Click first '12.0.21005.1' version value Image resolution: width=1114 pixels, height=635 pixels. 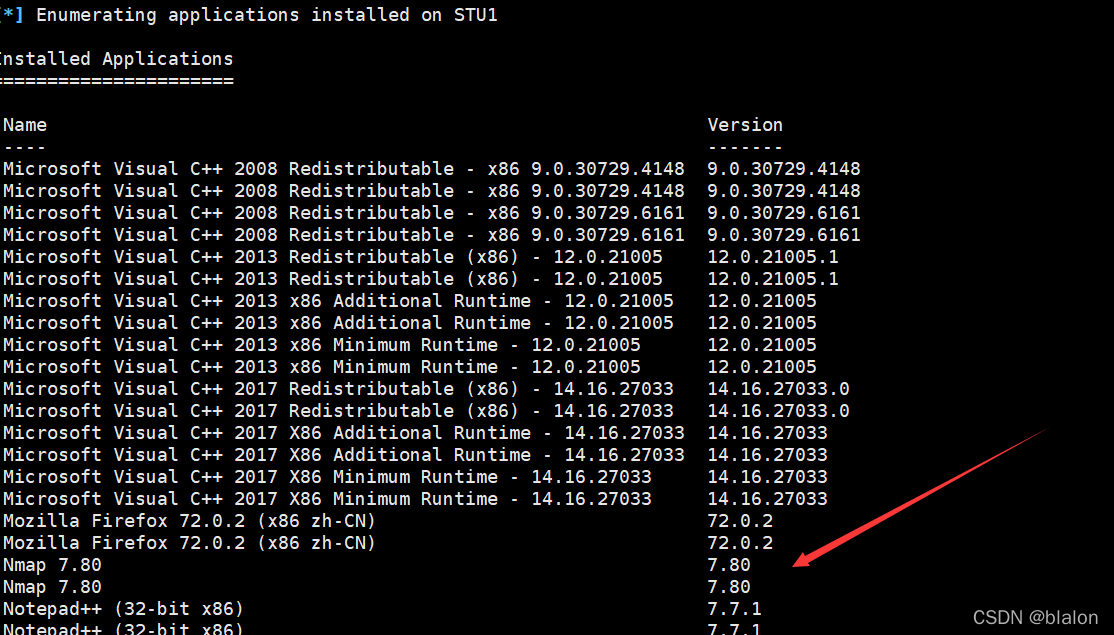pyautogui.click(x=773, y=257)
